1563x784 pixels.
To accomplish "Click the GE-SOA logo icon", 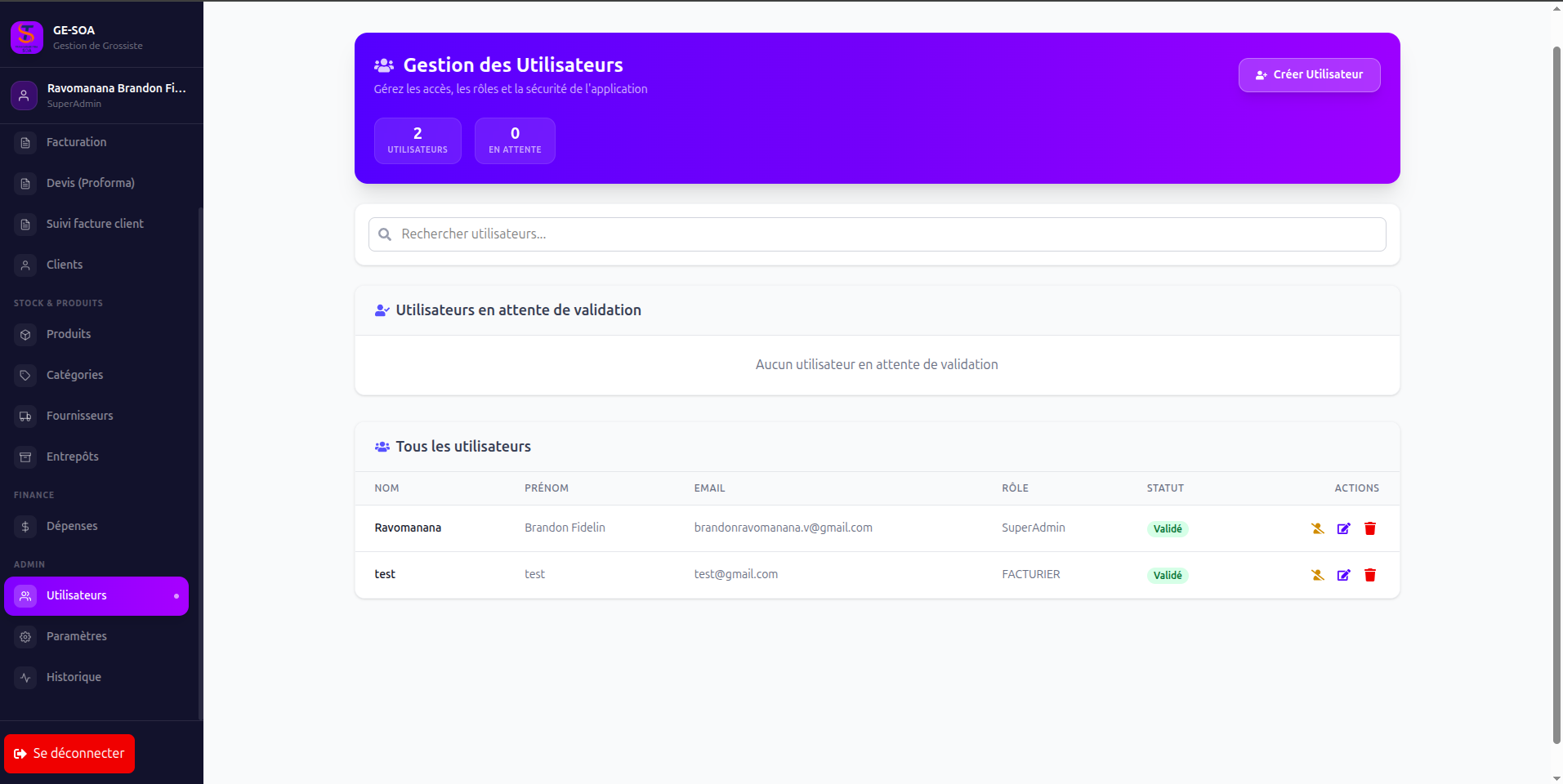I will 26,37.
